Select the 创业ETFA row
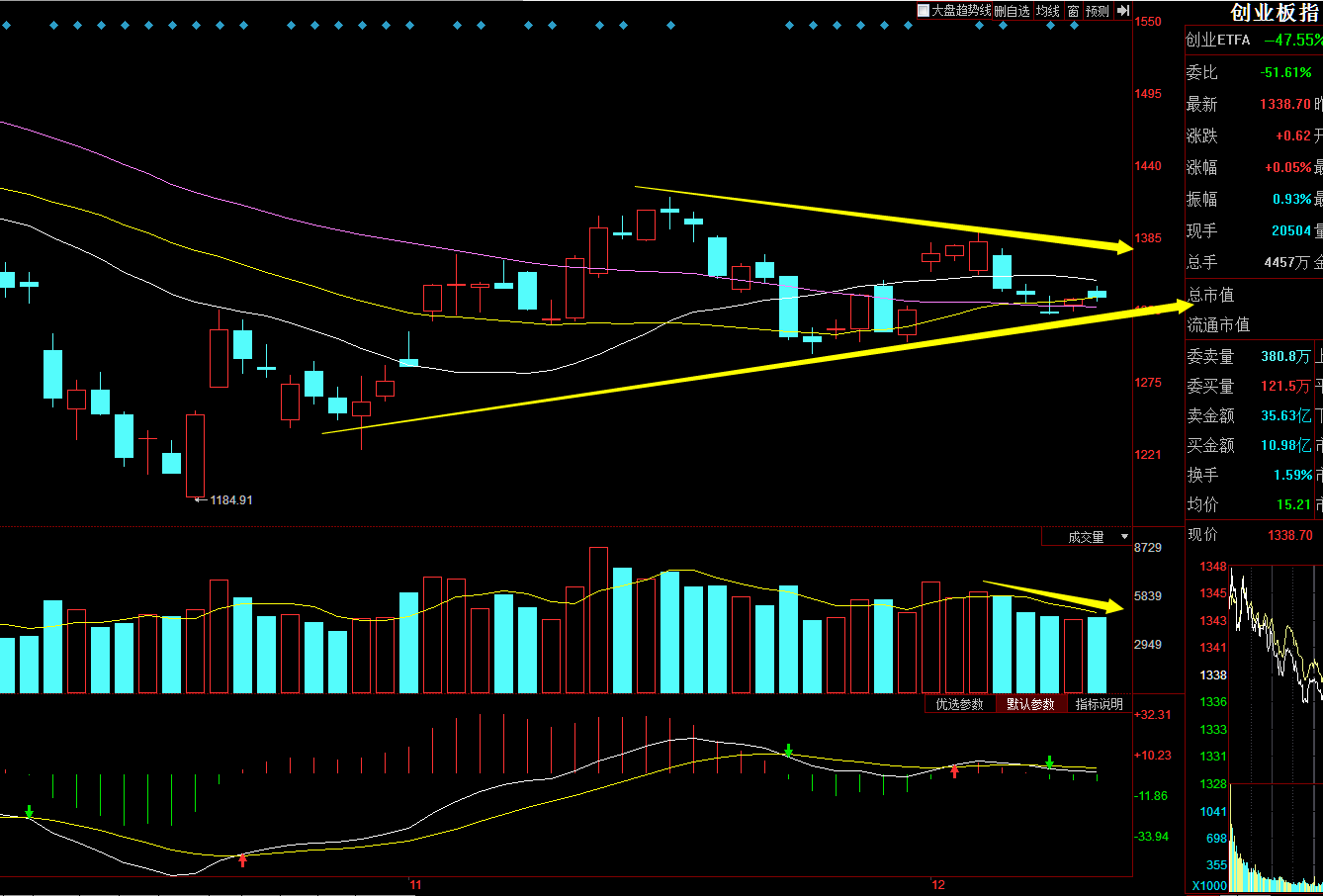 [x=1254, y=41]
